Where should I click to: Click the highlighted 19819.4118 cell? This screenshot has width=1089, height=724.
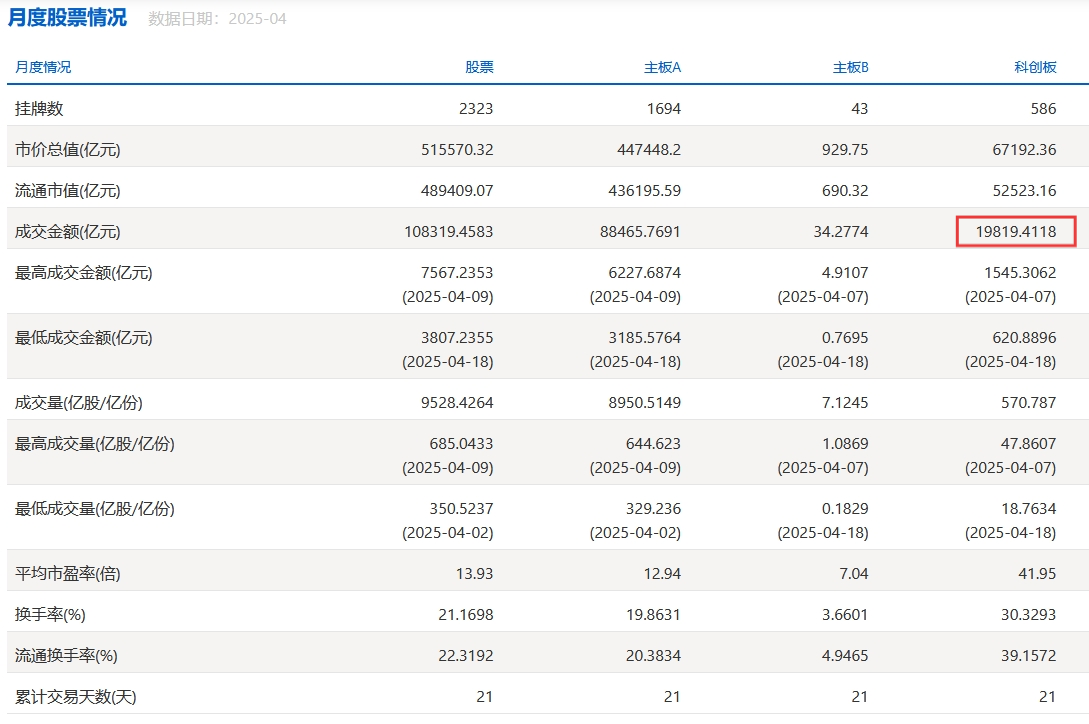[1015, 231]
